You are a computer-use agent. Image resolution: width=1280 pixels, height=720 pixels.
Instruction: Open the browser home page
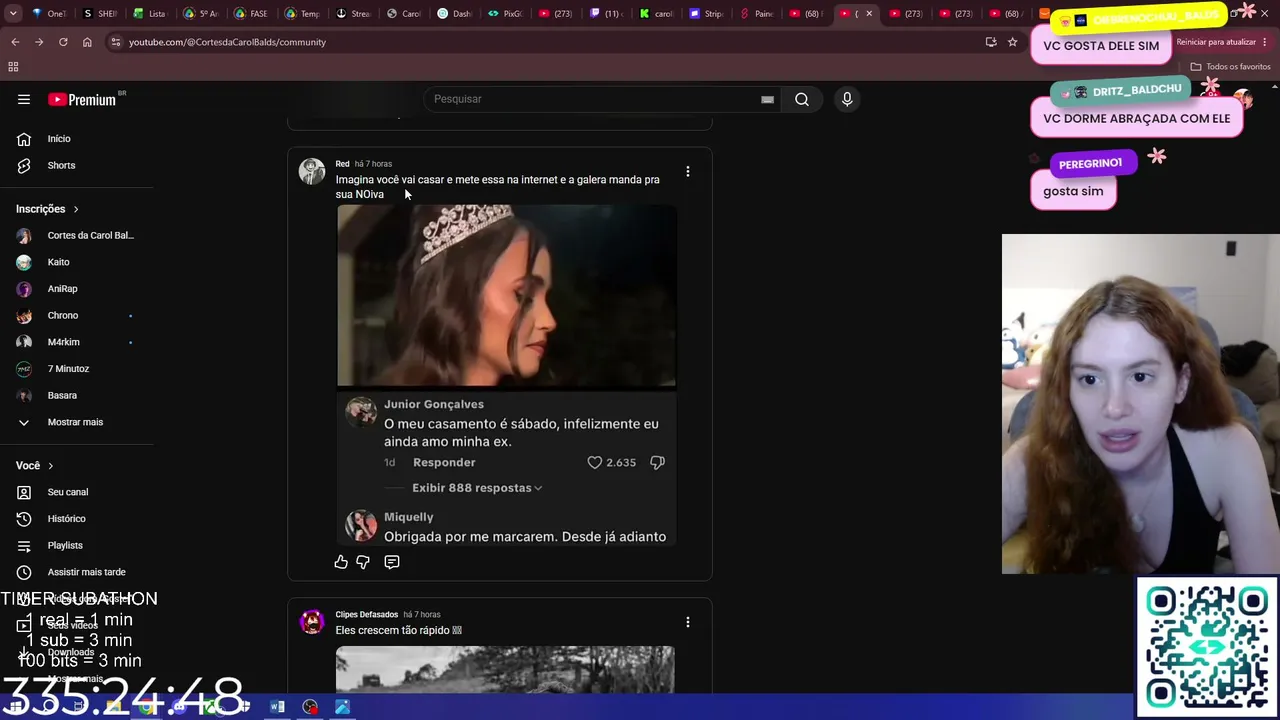tap(87, 42)
